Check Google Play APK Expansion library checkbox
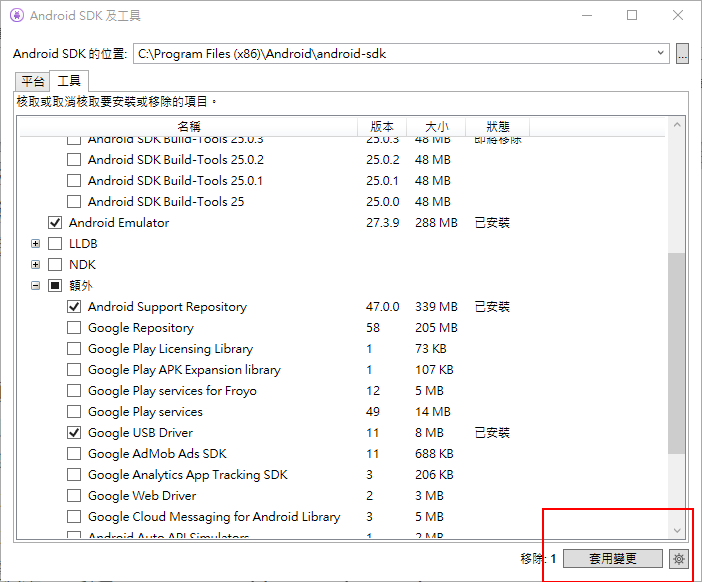This screenshot has height=582, width=702. point(74,370)
